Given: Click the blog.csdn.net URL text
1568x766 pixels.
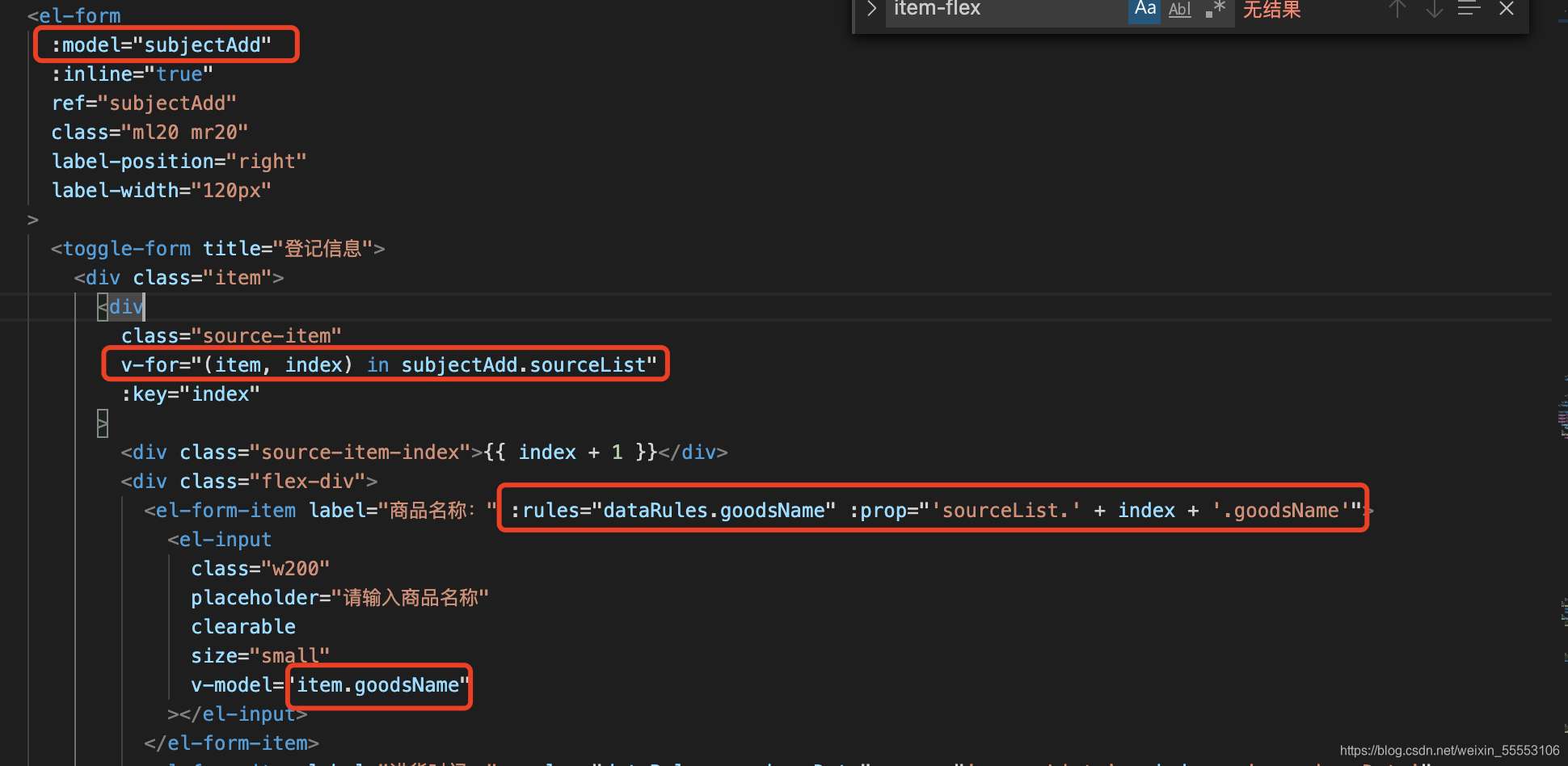Looking at the screenshot, I should [1449, 751].
